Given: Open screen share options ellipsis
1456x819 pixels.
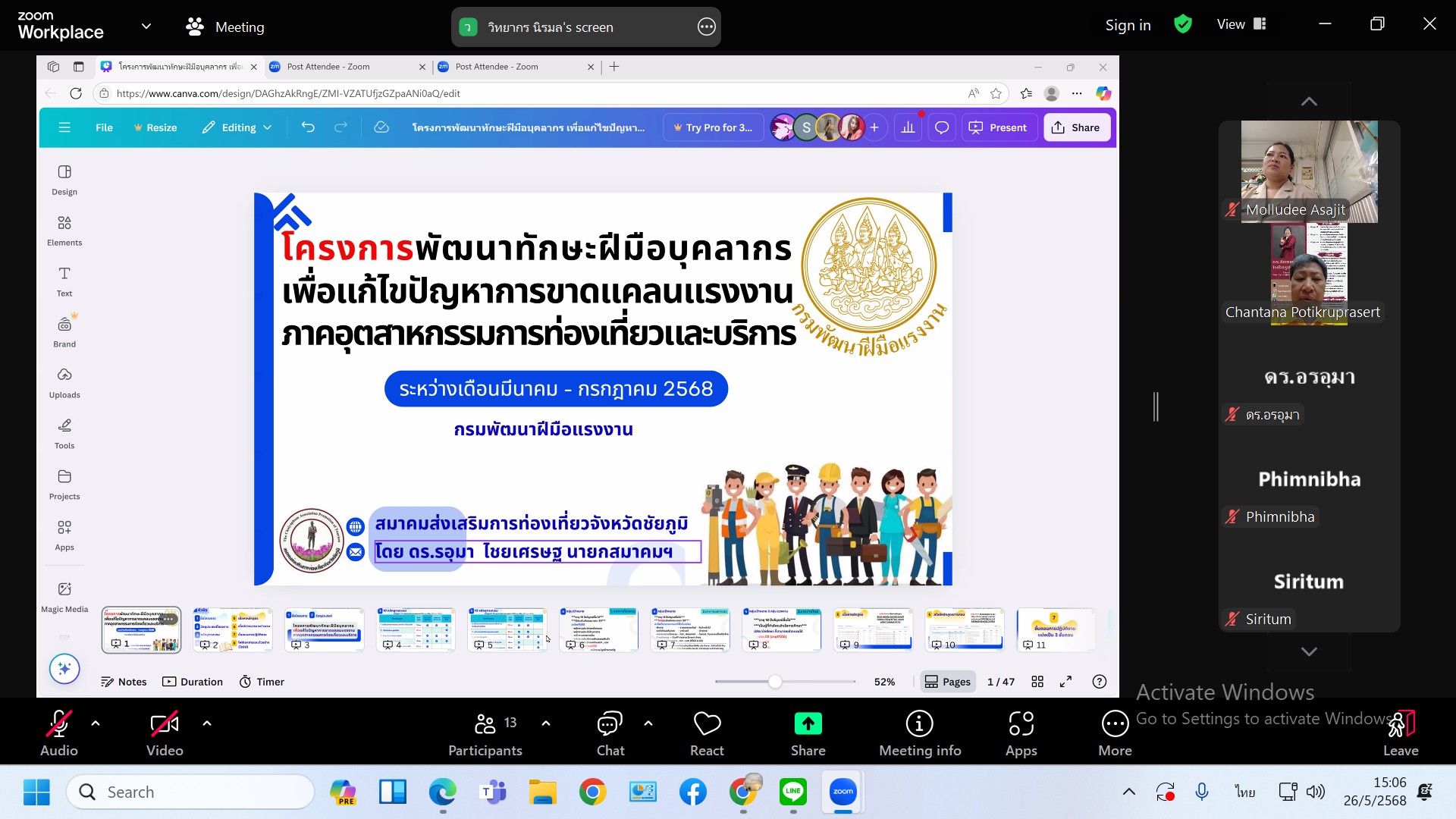Looking at the screenshot, I should pyautogui.click(x=706, y=27).
